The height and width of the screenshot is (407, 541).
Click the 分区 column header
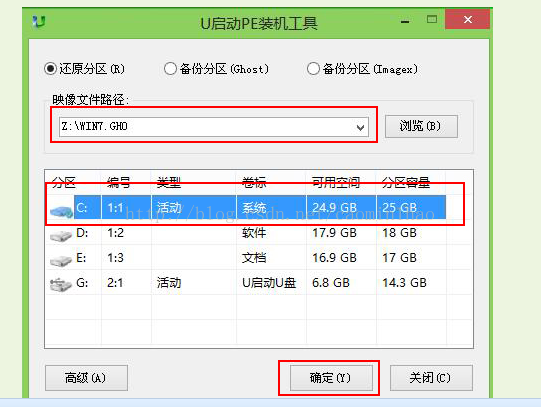(64, 182)
